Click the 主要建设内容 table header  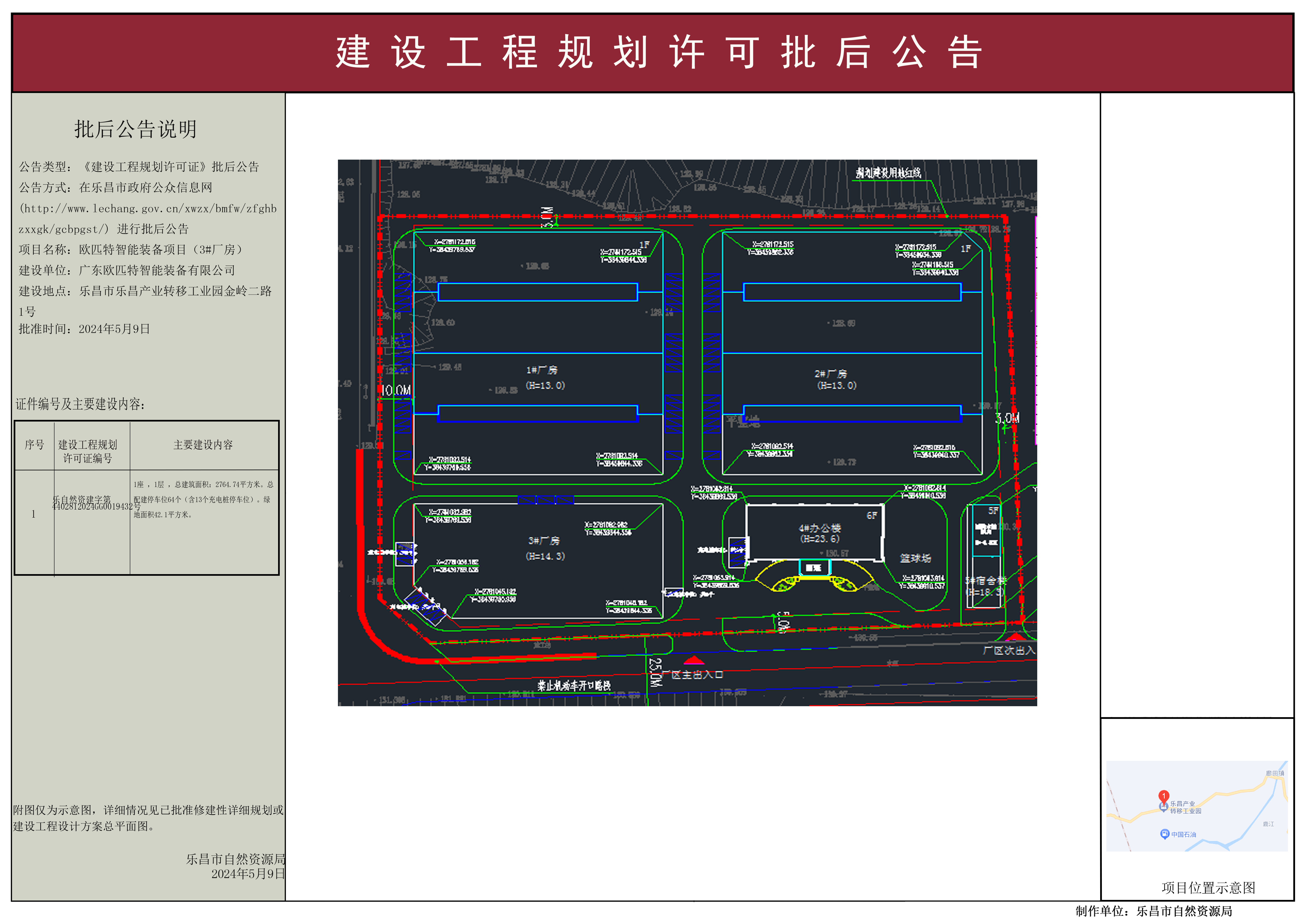[203, 445]
